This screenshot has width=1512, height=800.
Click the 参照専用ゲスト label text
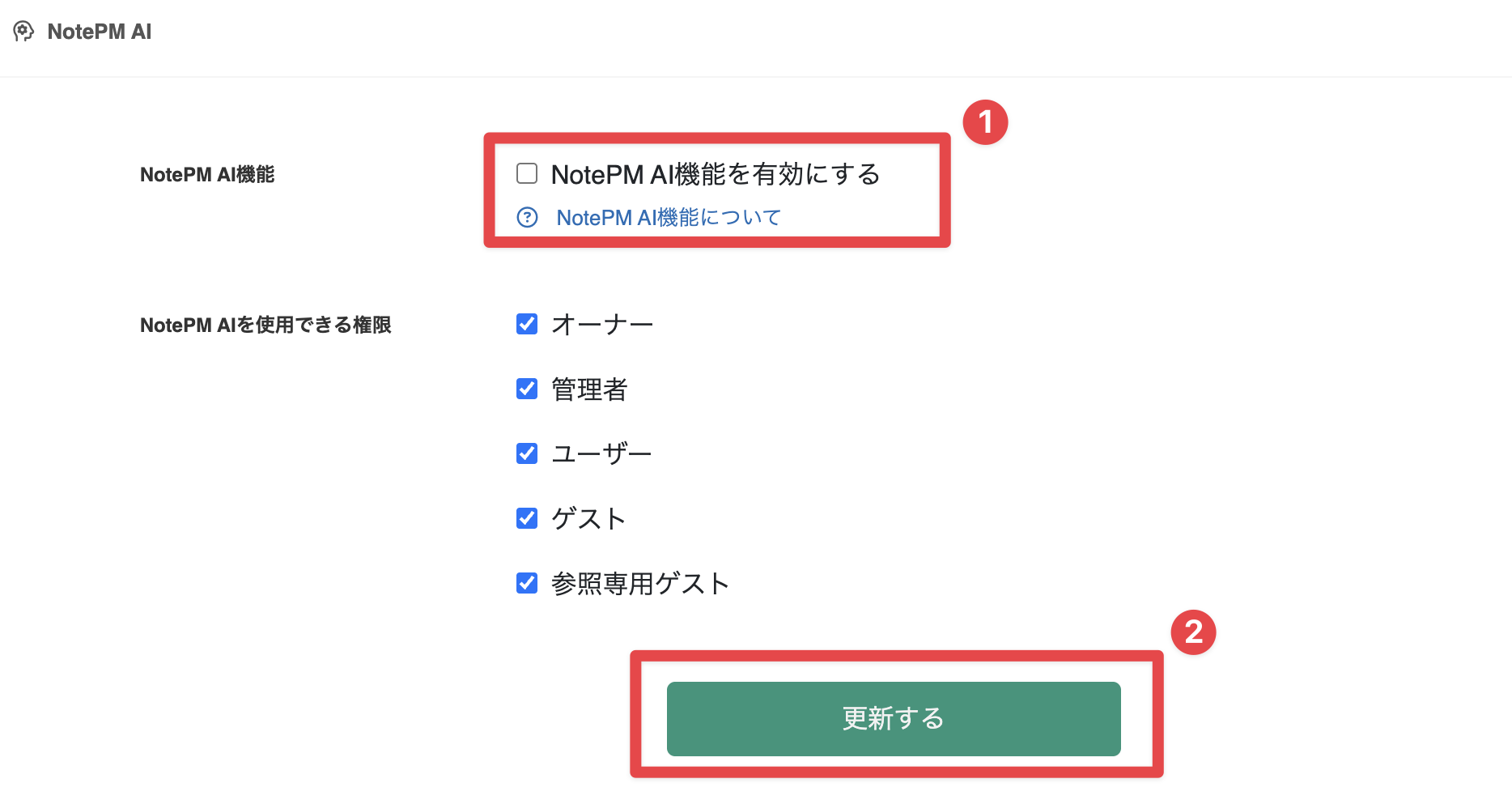coord(640,584)
